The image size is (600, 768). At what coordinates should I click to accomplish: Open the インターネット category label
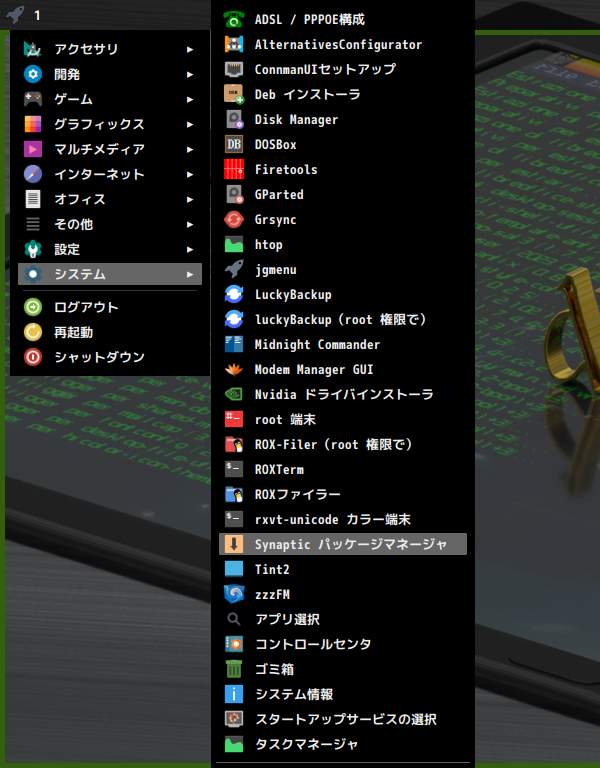coord(99,174)
